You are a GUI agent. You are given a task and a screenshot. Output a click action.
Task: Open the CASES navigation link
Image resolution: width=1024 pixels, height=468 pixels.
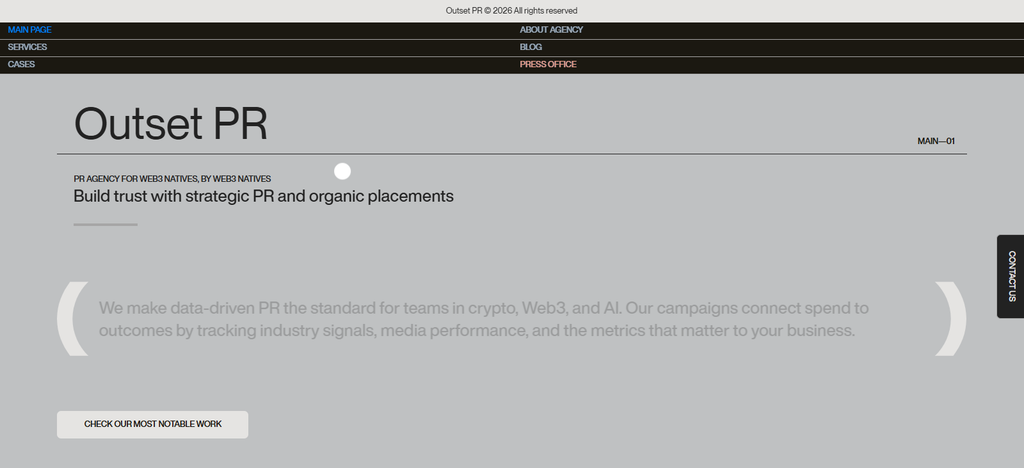(x=22, y=64)
